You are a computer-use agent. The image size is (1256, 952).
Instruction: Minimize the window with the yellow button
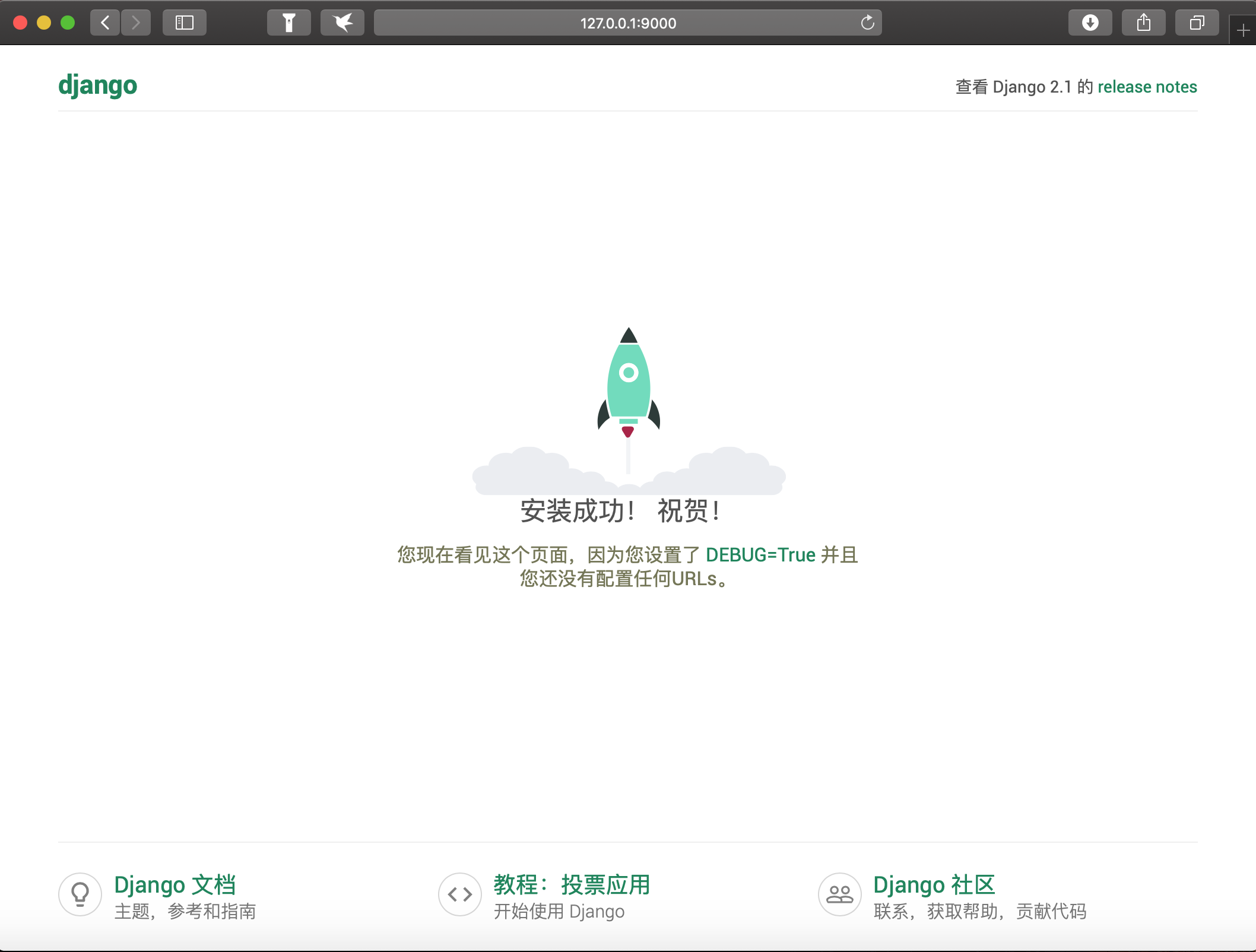(x=44, y=23)
